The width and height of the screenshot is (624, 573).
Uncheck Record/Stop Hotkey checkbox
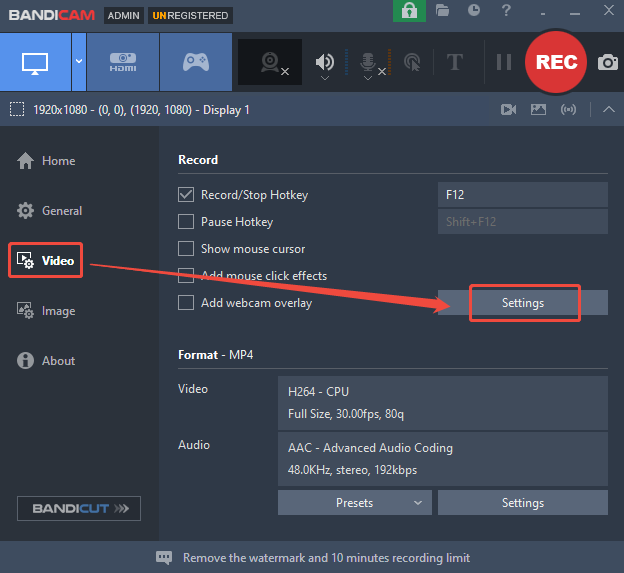coord(186,195)
